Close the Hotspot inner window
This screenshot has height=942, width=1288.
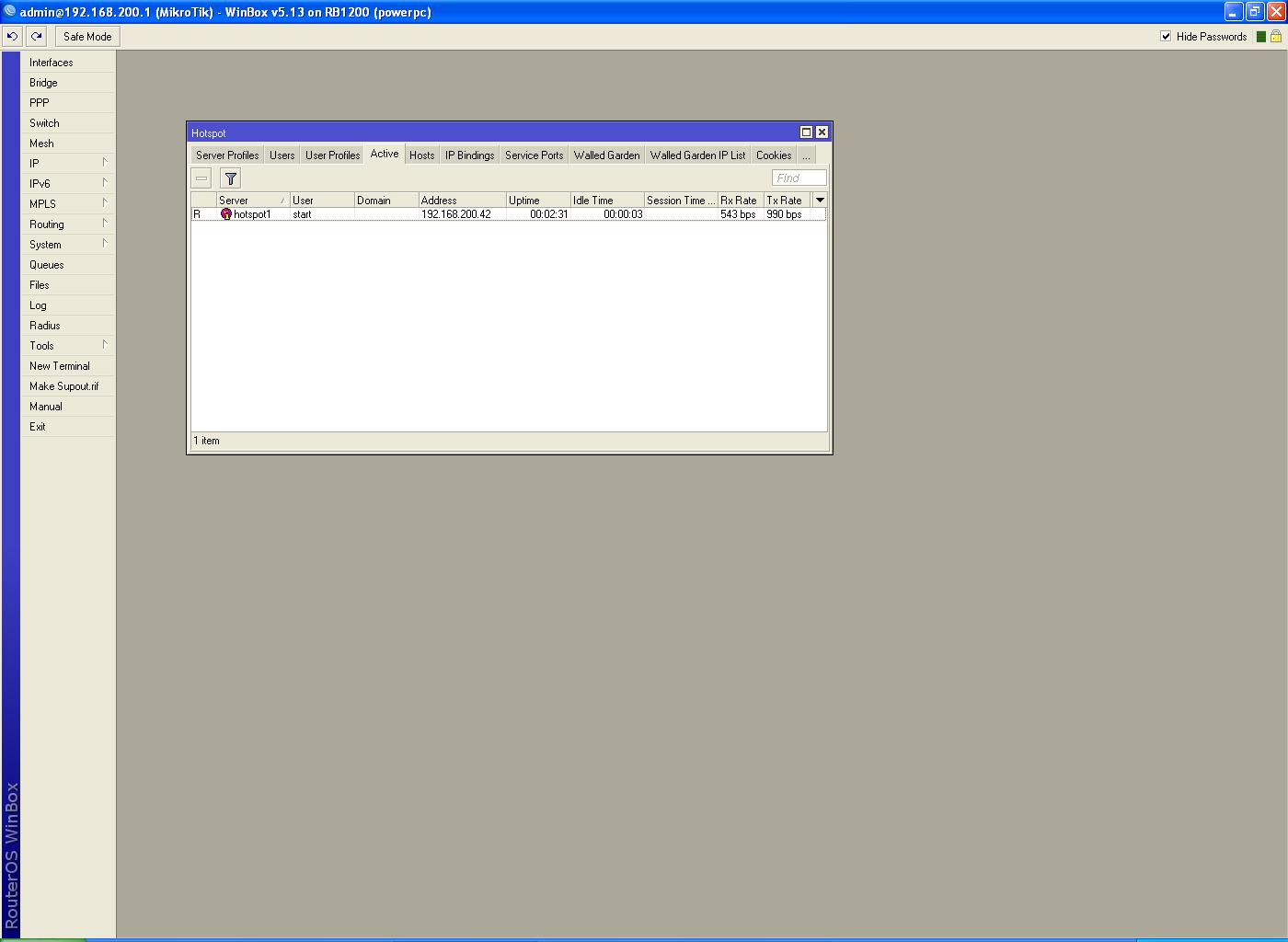[822, 132]
